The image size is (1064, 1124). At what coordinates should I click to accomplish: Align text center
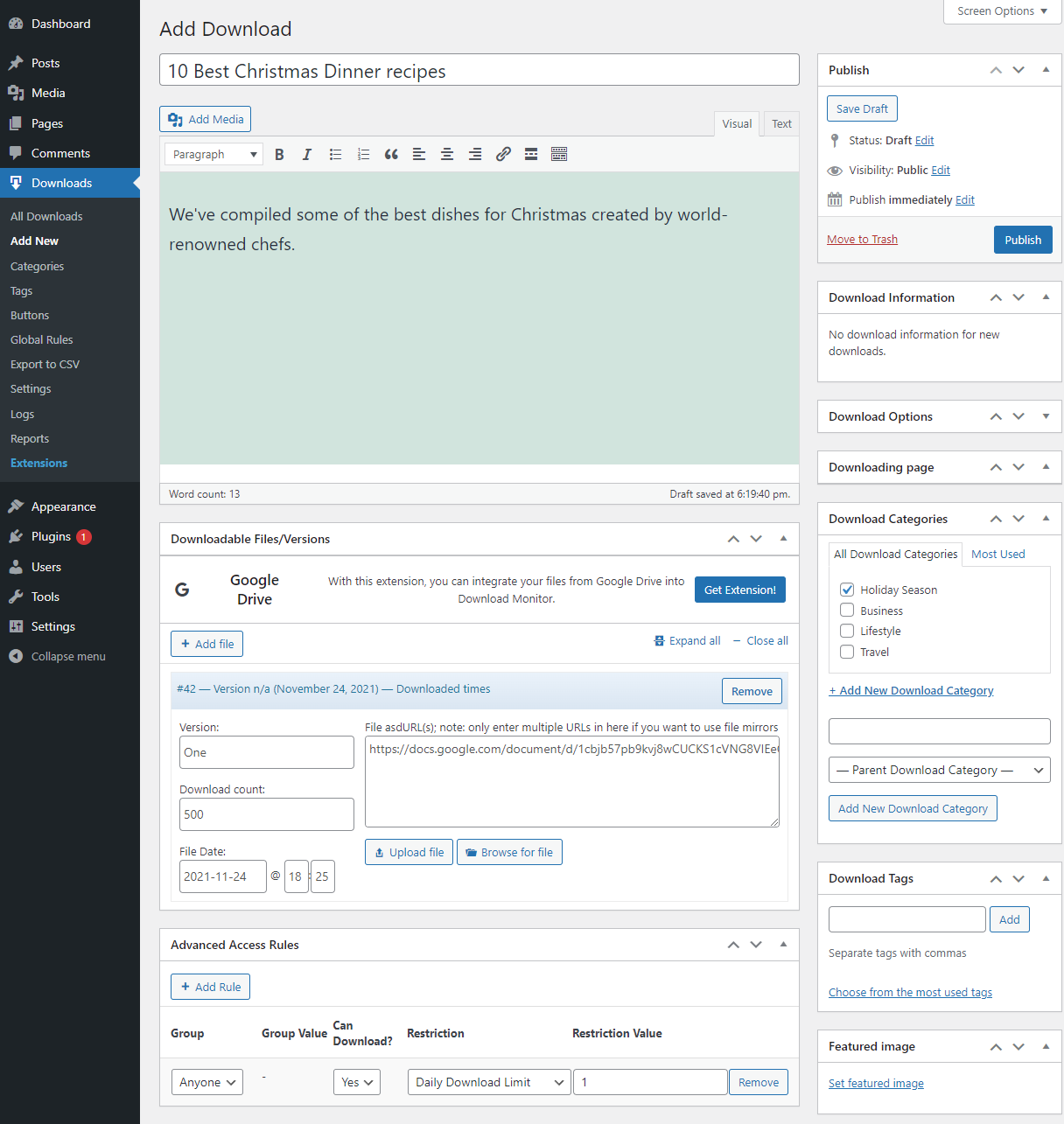tap(447, 155)
